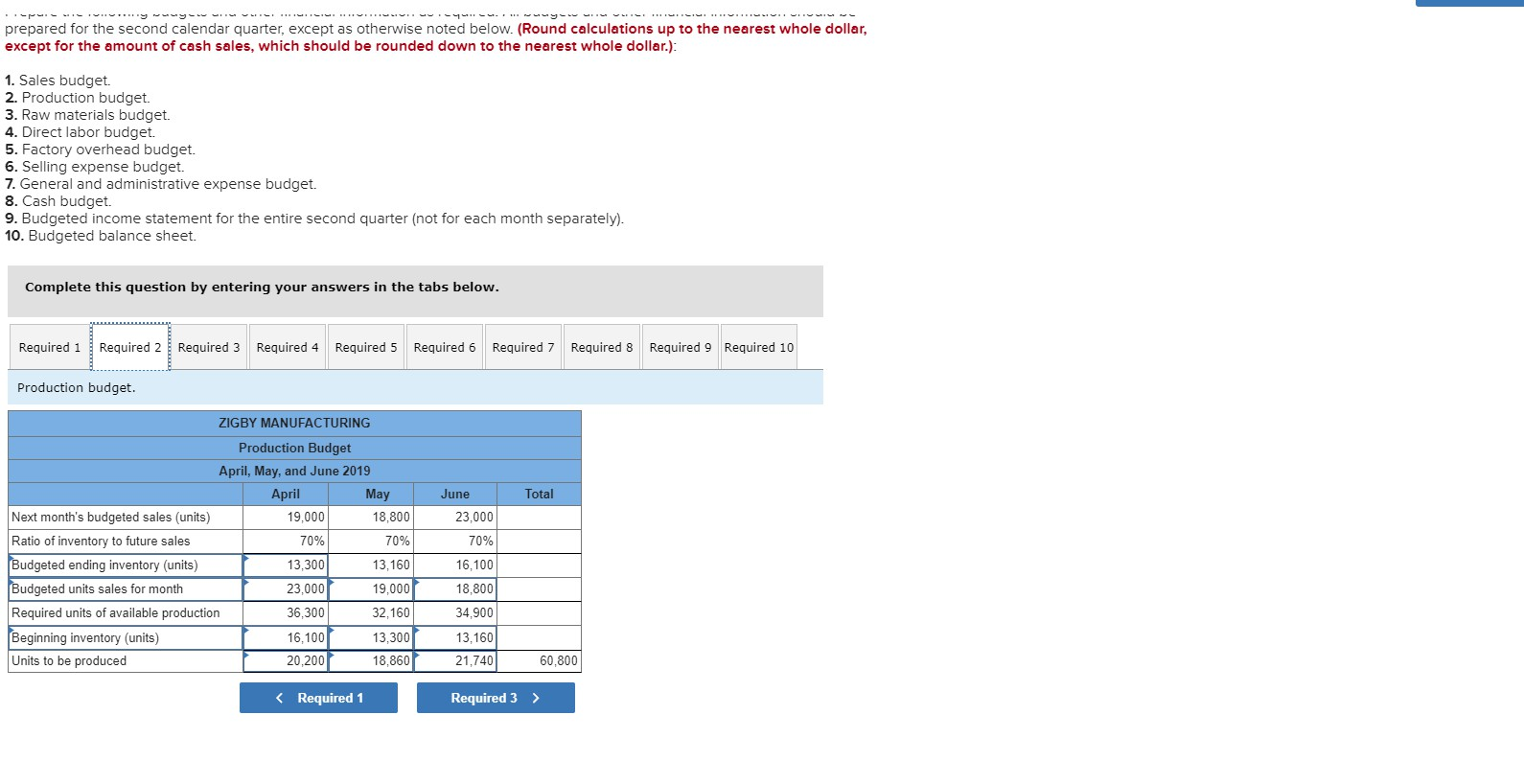Edit April budgeted unit sales 23,000
Screen dimensions: 1524x784
click(286, 589)
